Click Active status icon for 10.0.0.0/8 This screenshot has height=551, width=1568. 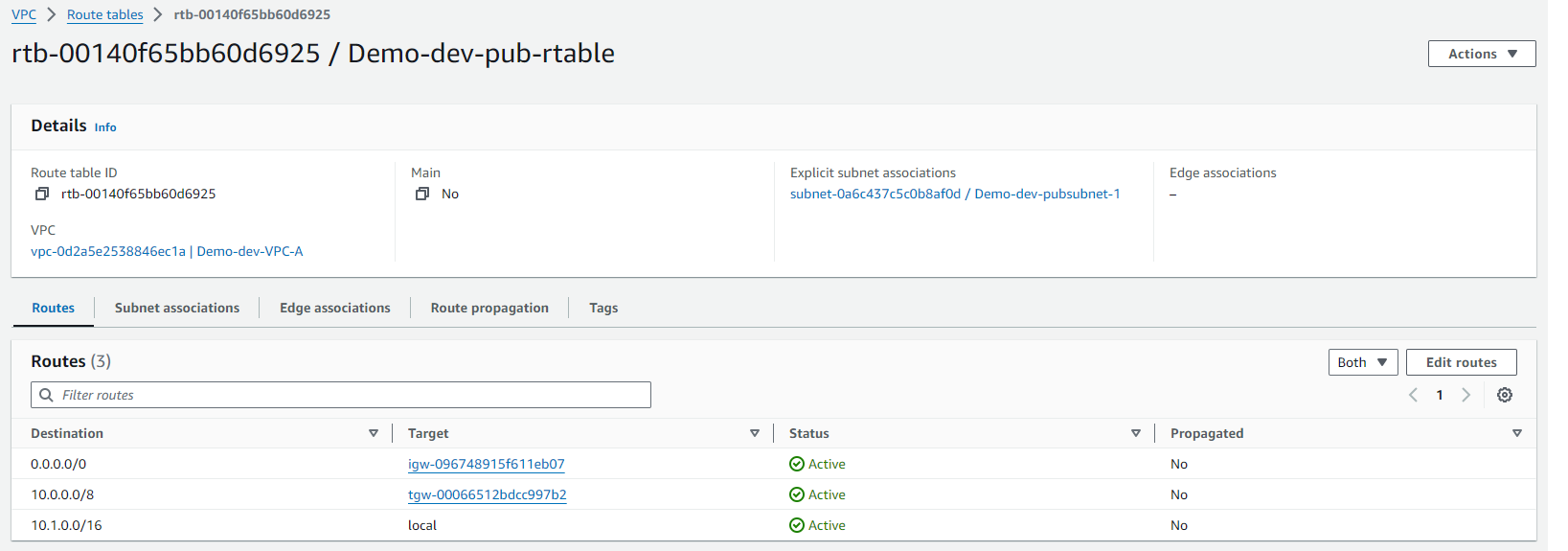click(797, 494)
